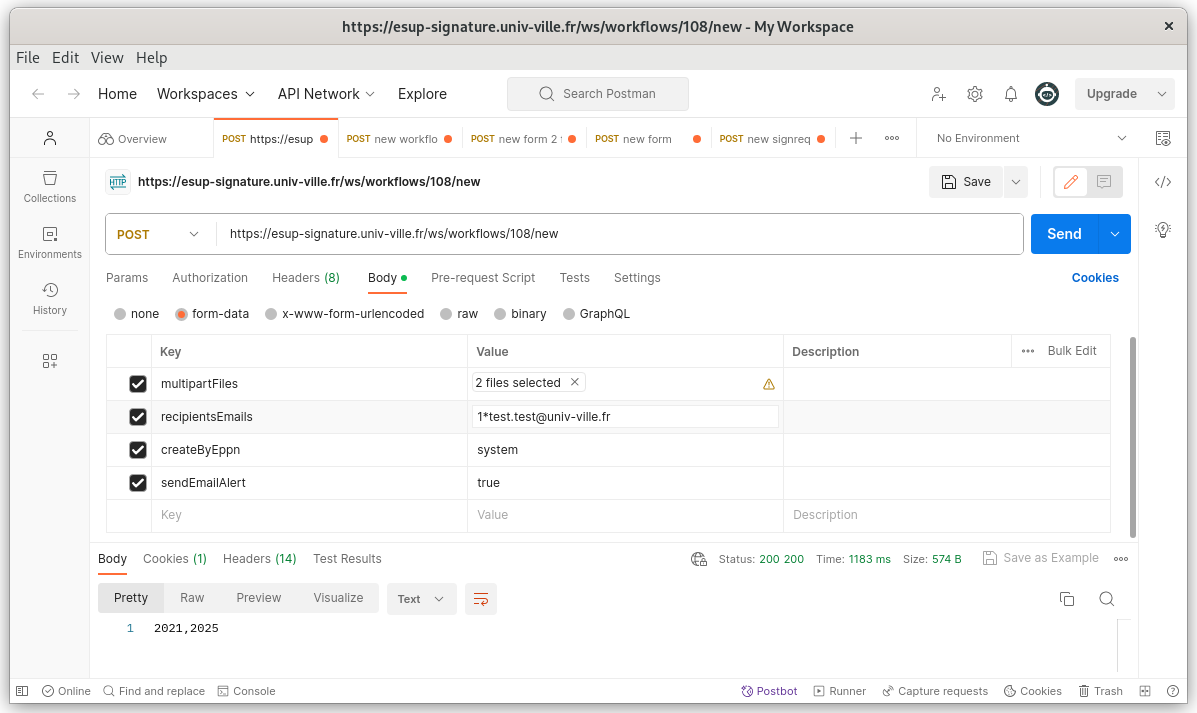Image resolution: width=1197 pixels, height=713 pixels.
Task: Expand the POST method dropdown
Action: coord(160,234)
